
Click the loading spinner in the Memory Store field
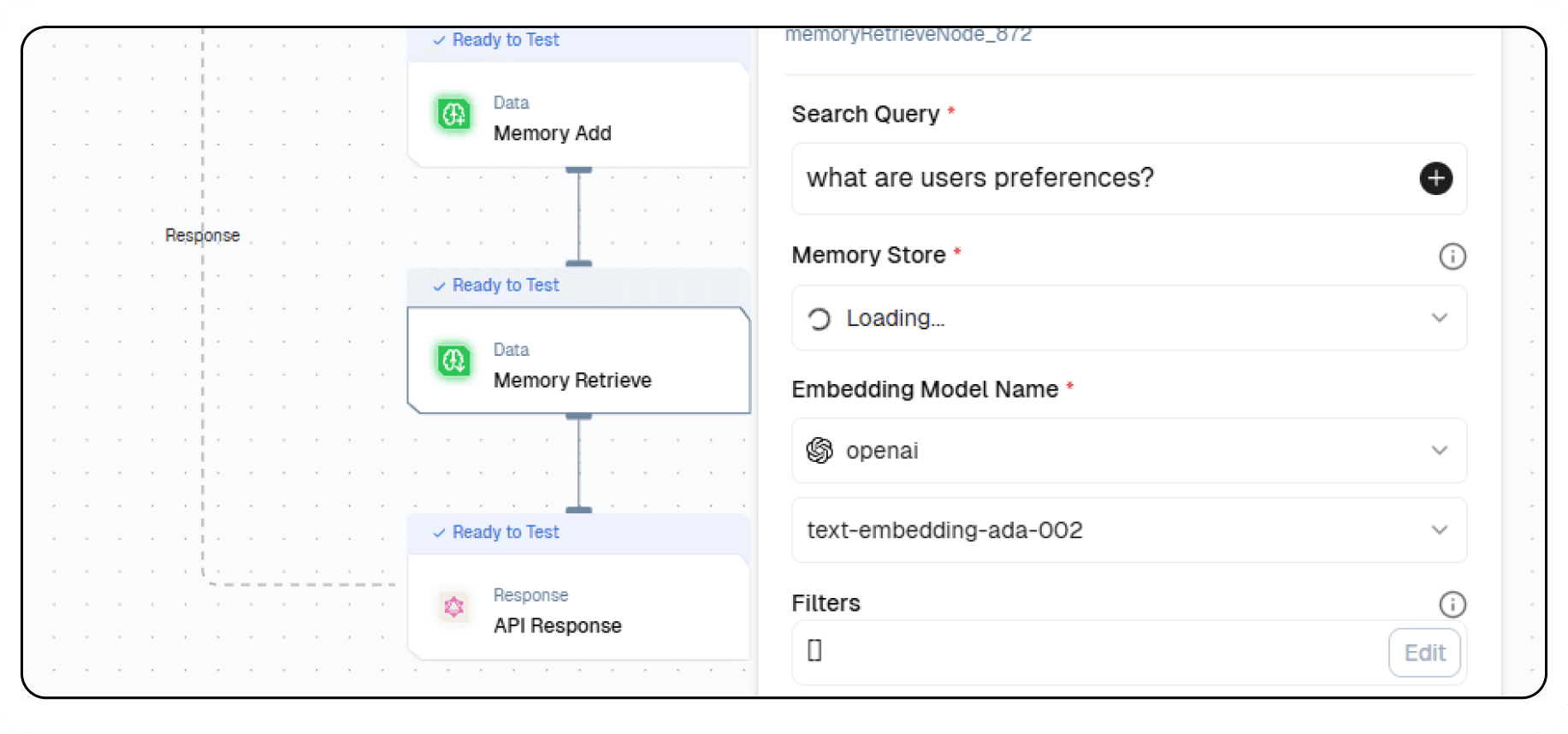click(x=818, y=317)
